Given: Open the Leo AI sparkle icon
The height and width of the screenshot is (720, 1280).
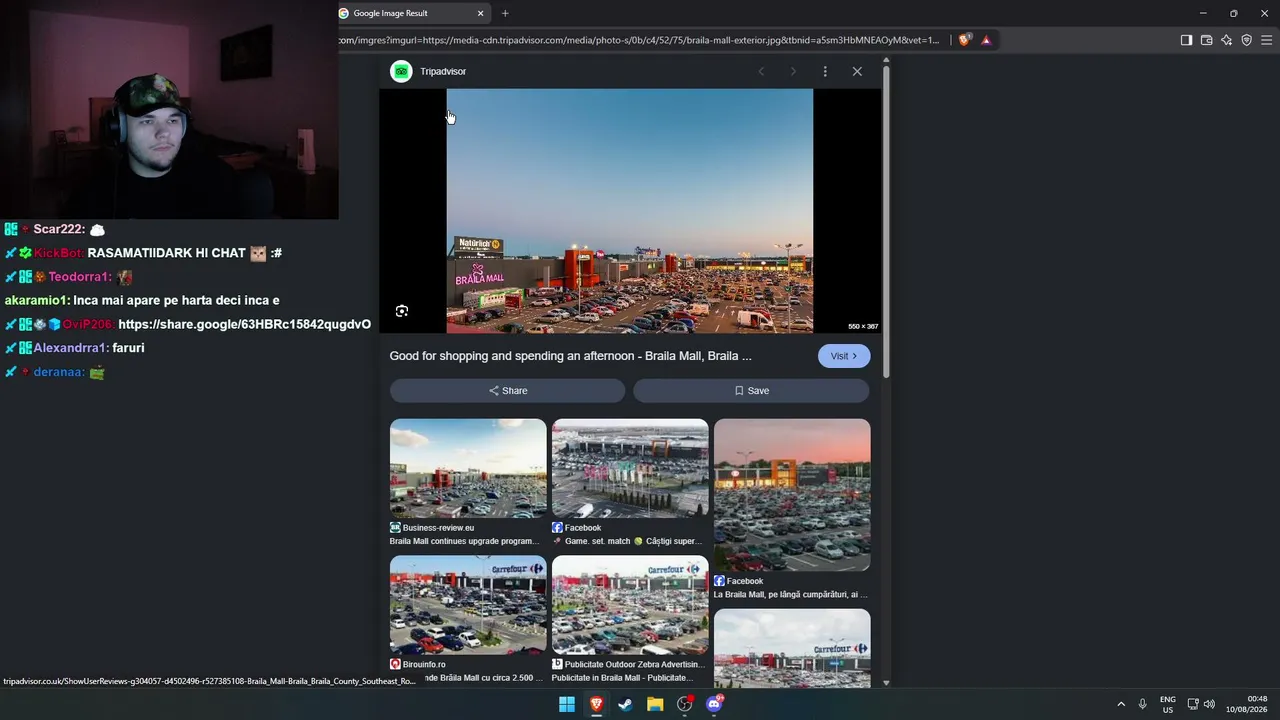Looking at the screenshot, I should [x=1226, y=40].
